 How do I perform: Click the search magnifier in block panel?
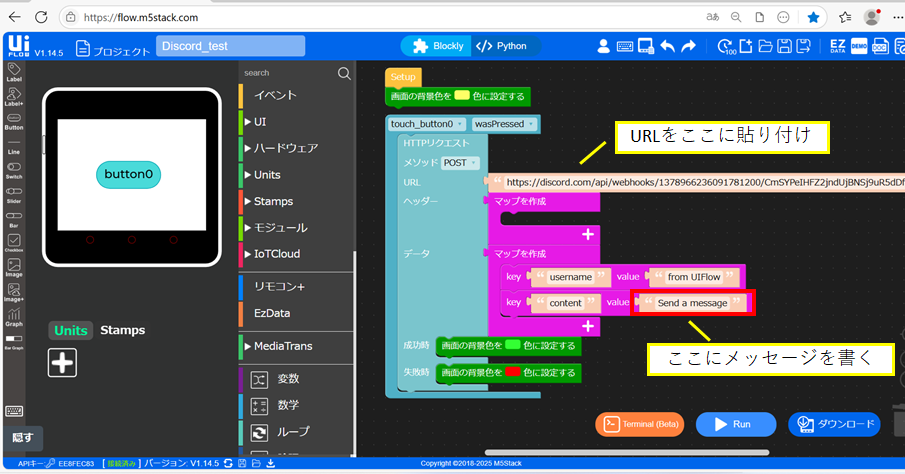(x=344, y=73)
